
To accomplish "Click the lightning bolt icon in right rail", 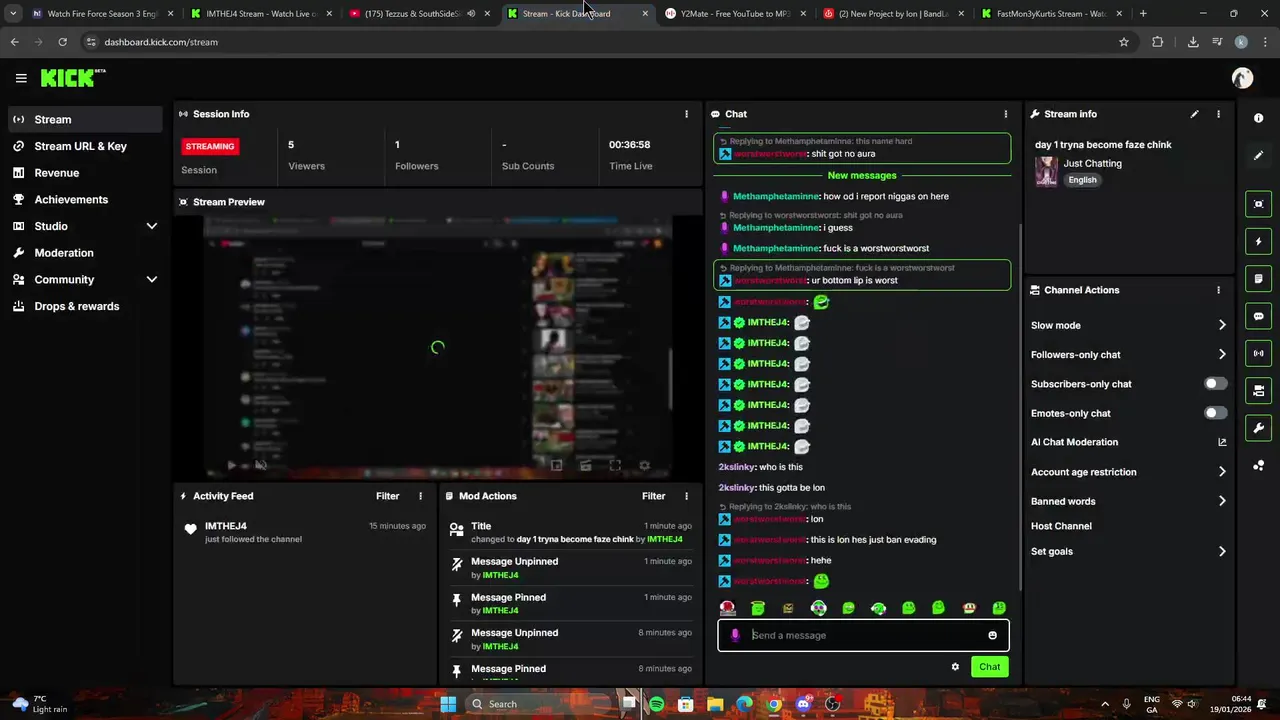I will coord(1258,241).
